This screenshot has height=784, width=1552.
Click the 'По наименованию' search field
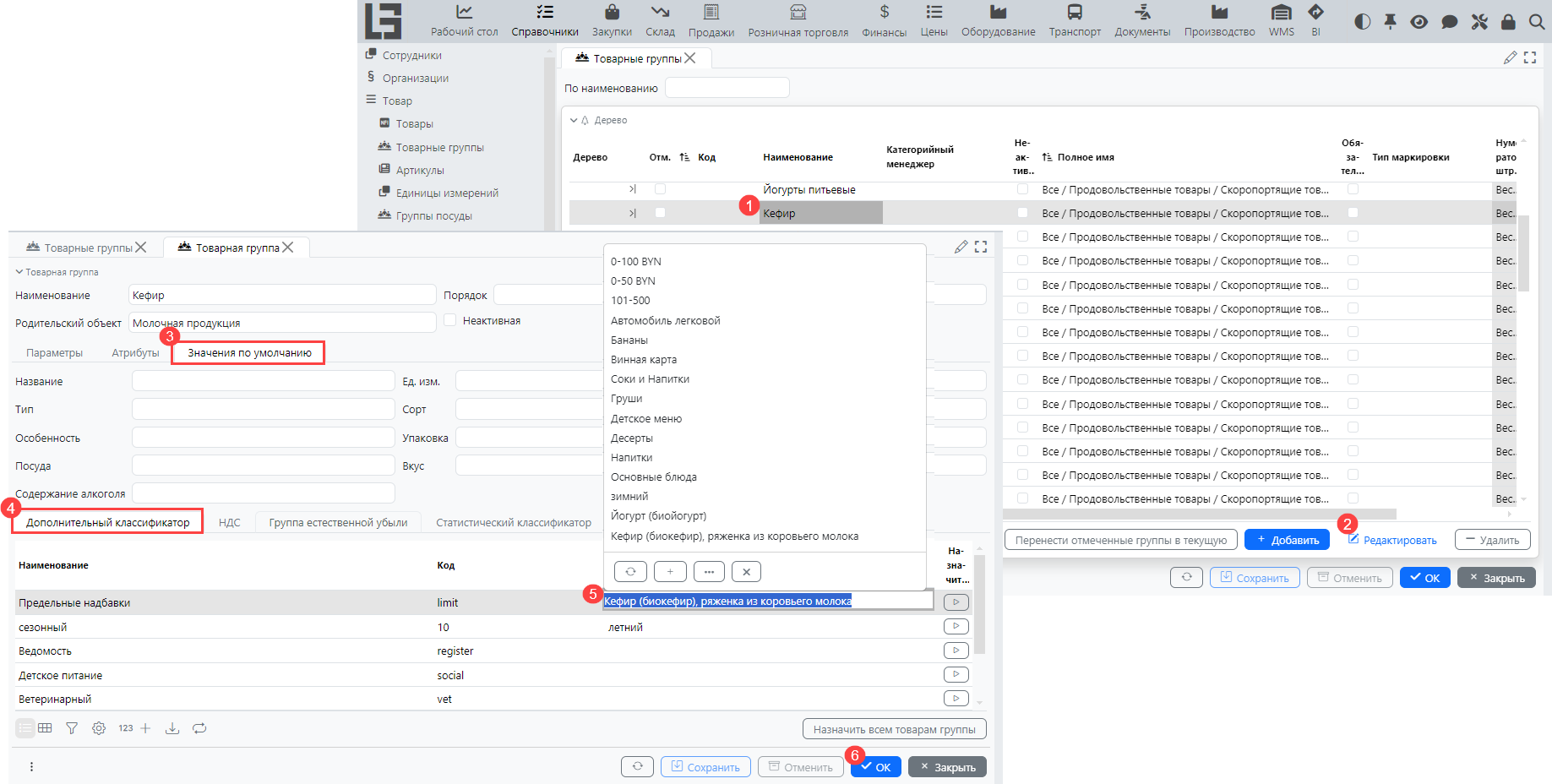click(727, 88)
